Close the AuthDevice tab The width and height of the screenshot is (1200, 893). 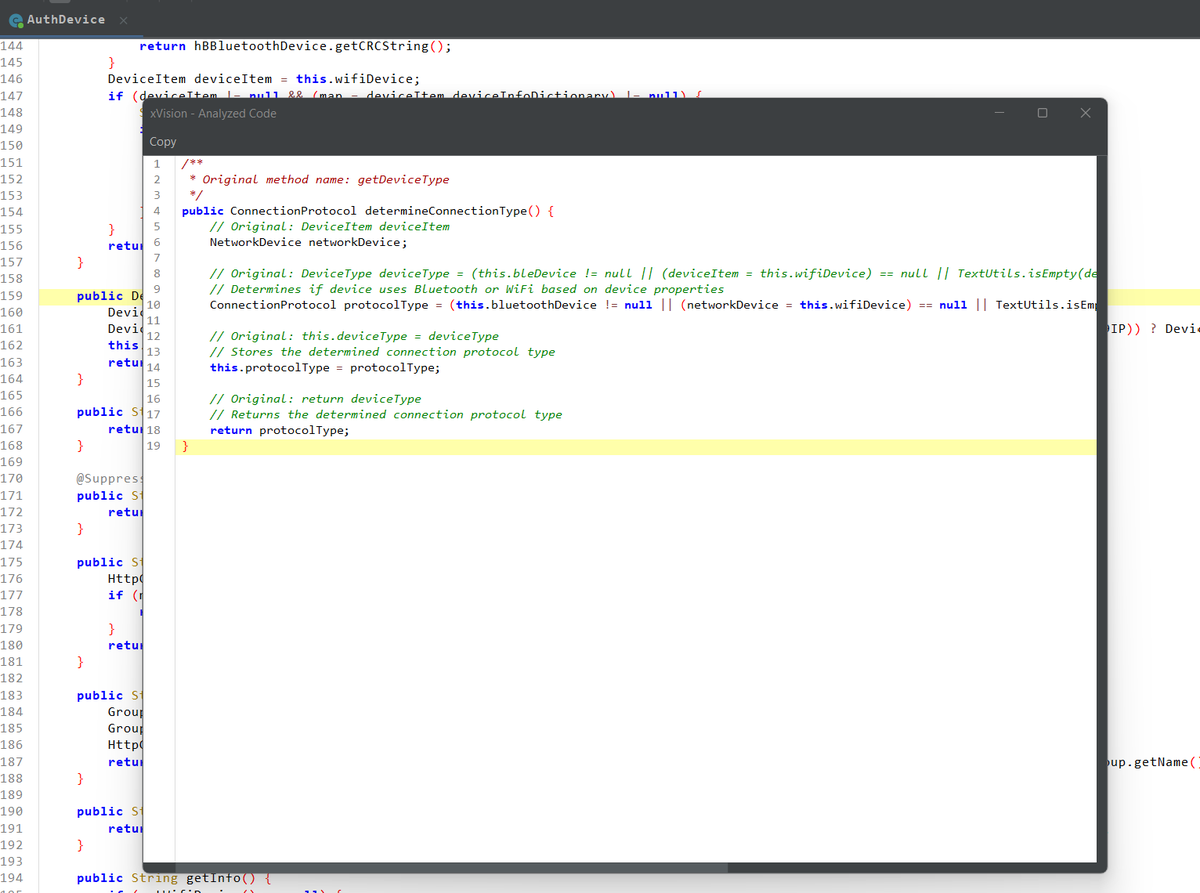pyautogui.click(x=122, y=19)
